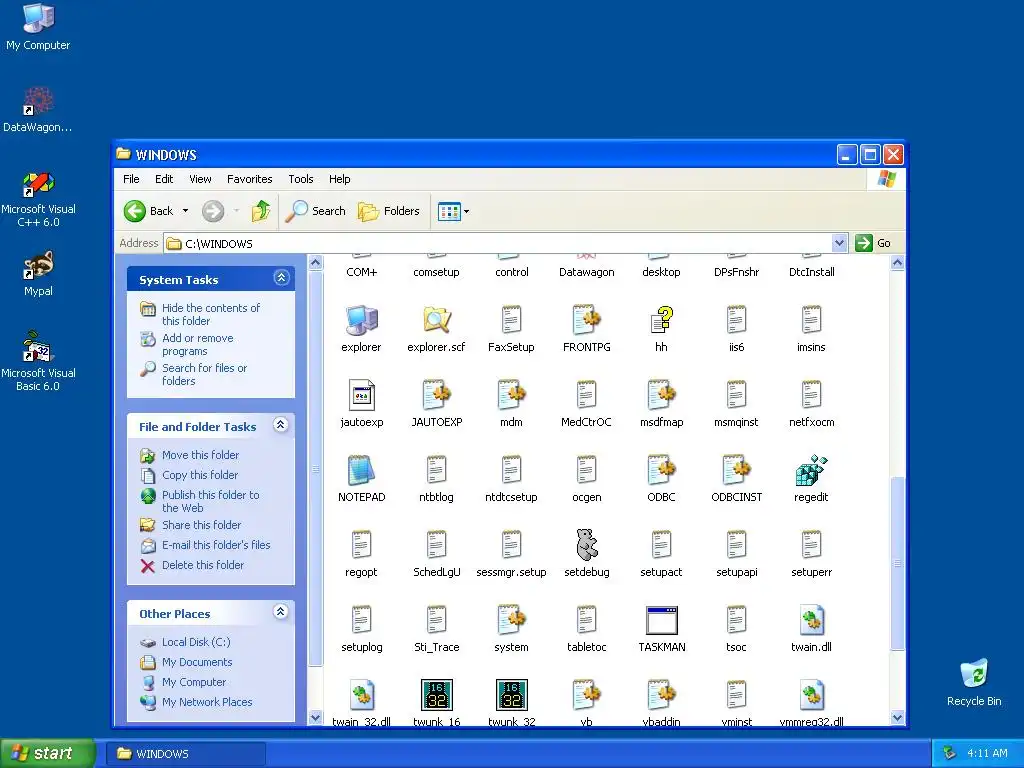Image resolution: width=1024 pixels, height=768 pixels.
Task: Click the Go button
Action: click(x=873, y=243)
